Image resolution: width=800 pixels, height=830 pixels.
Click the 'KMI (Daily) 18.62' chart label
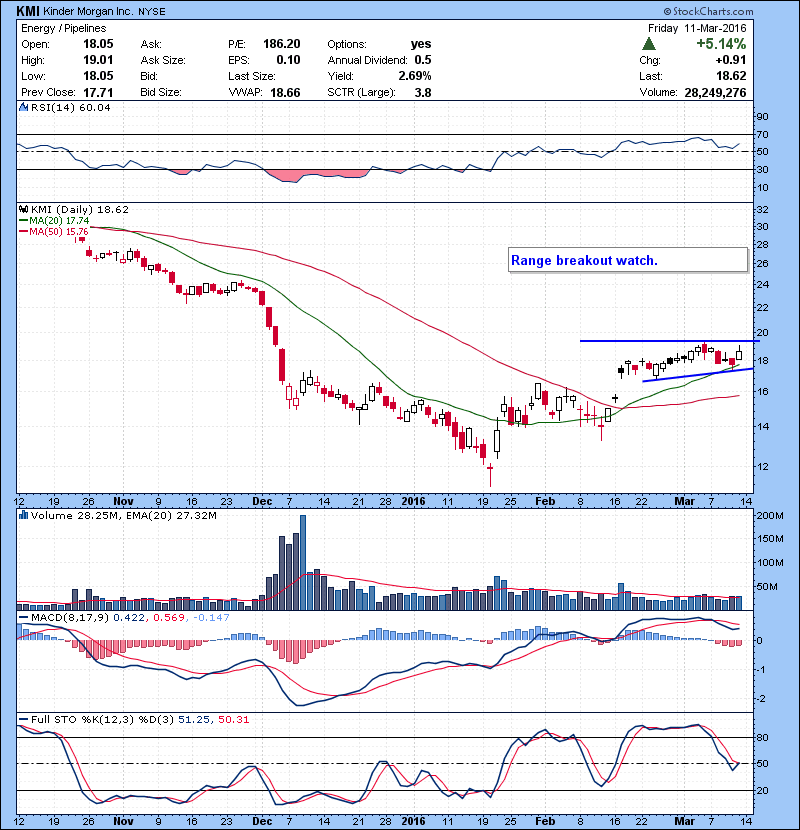(x=79, y=209)
